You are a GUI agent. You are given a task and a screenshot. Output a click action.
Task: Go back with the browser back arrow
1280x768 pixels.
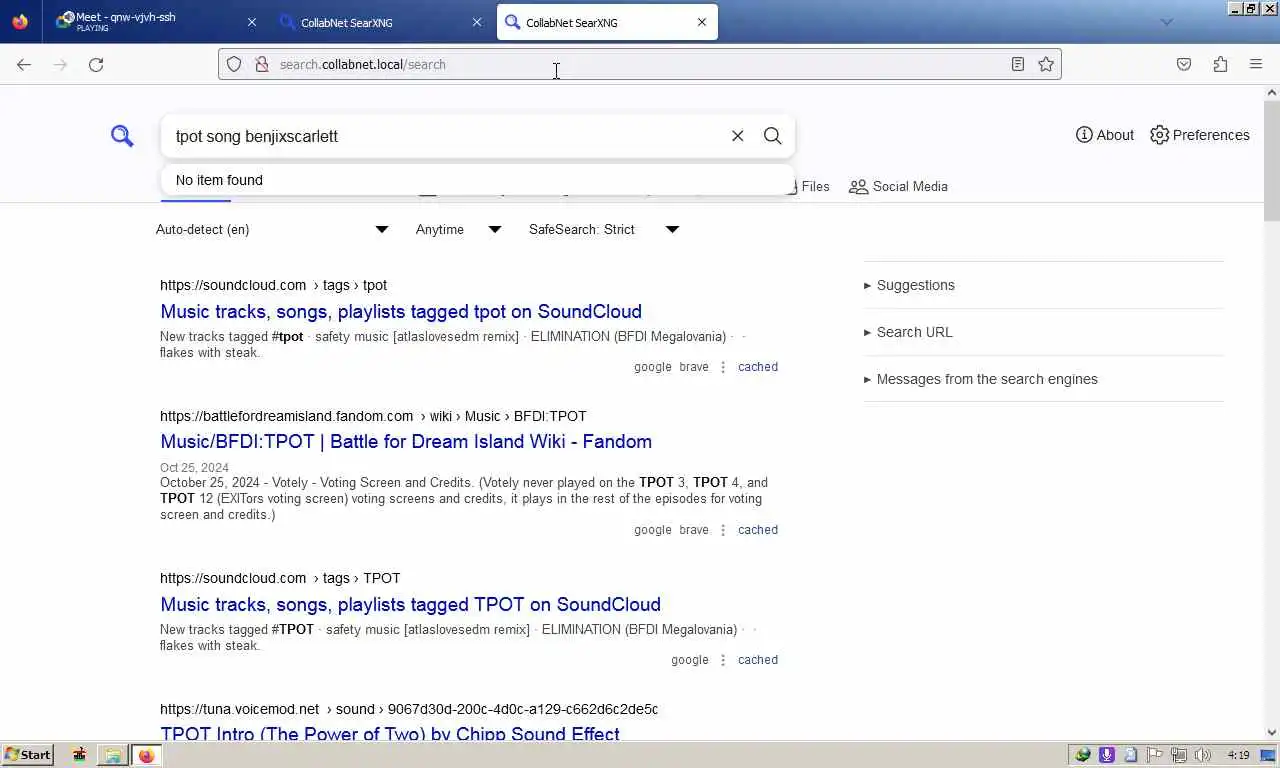(x=24, y=64)
